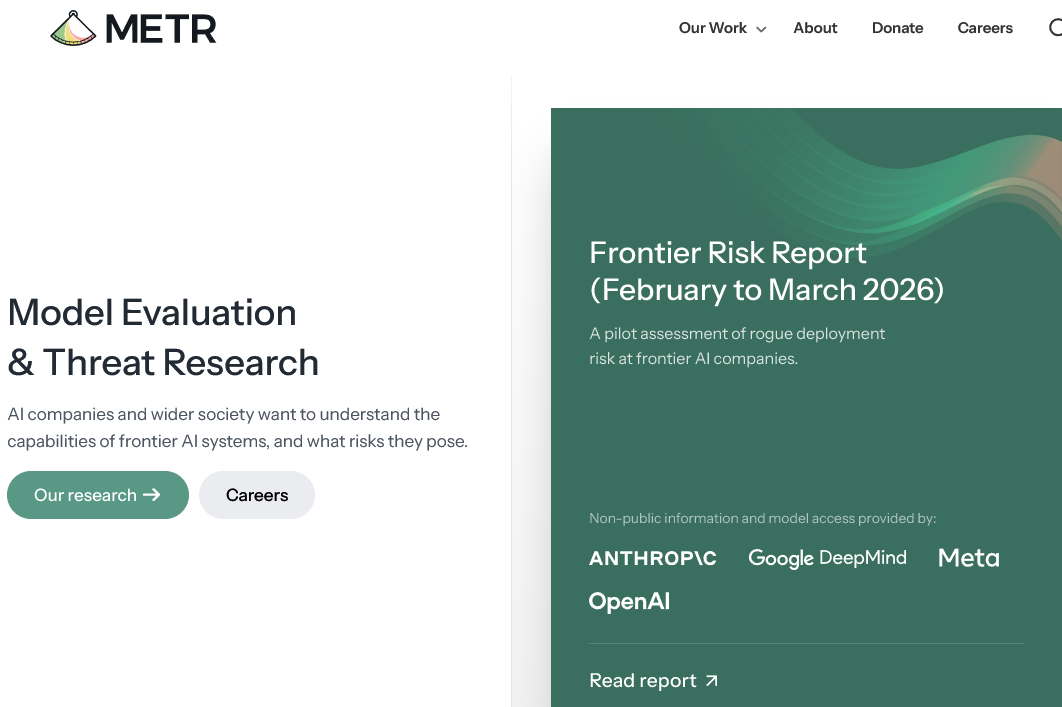Click the Our research button
The width and height of the screenshot is (1062, 707).
[x=98, y=495]
